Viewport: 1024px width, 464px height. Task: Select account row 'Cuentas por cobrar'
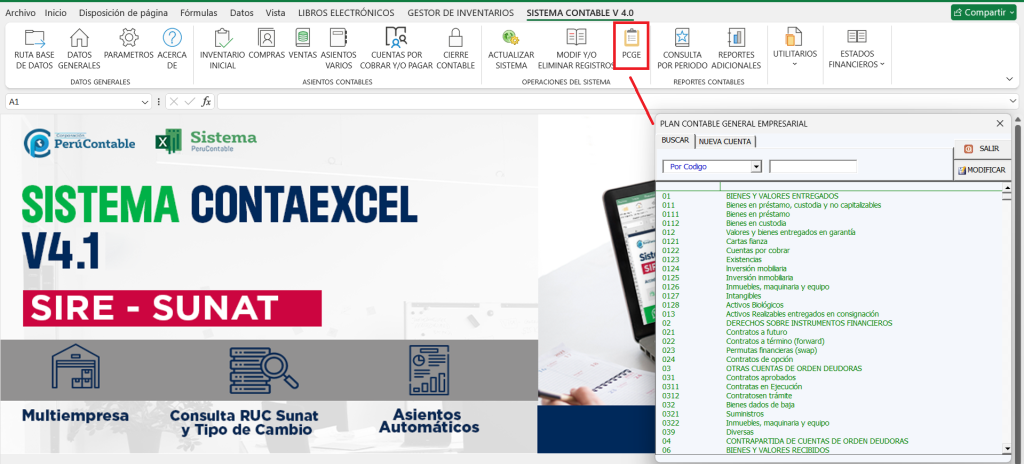(x=829, y=250)
